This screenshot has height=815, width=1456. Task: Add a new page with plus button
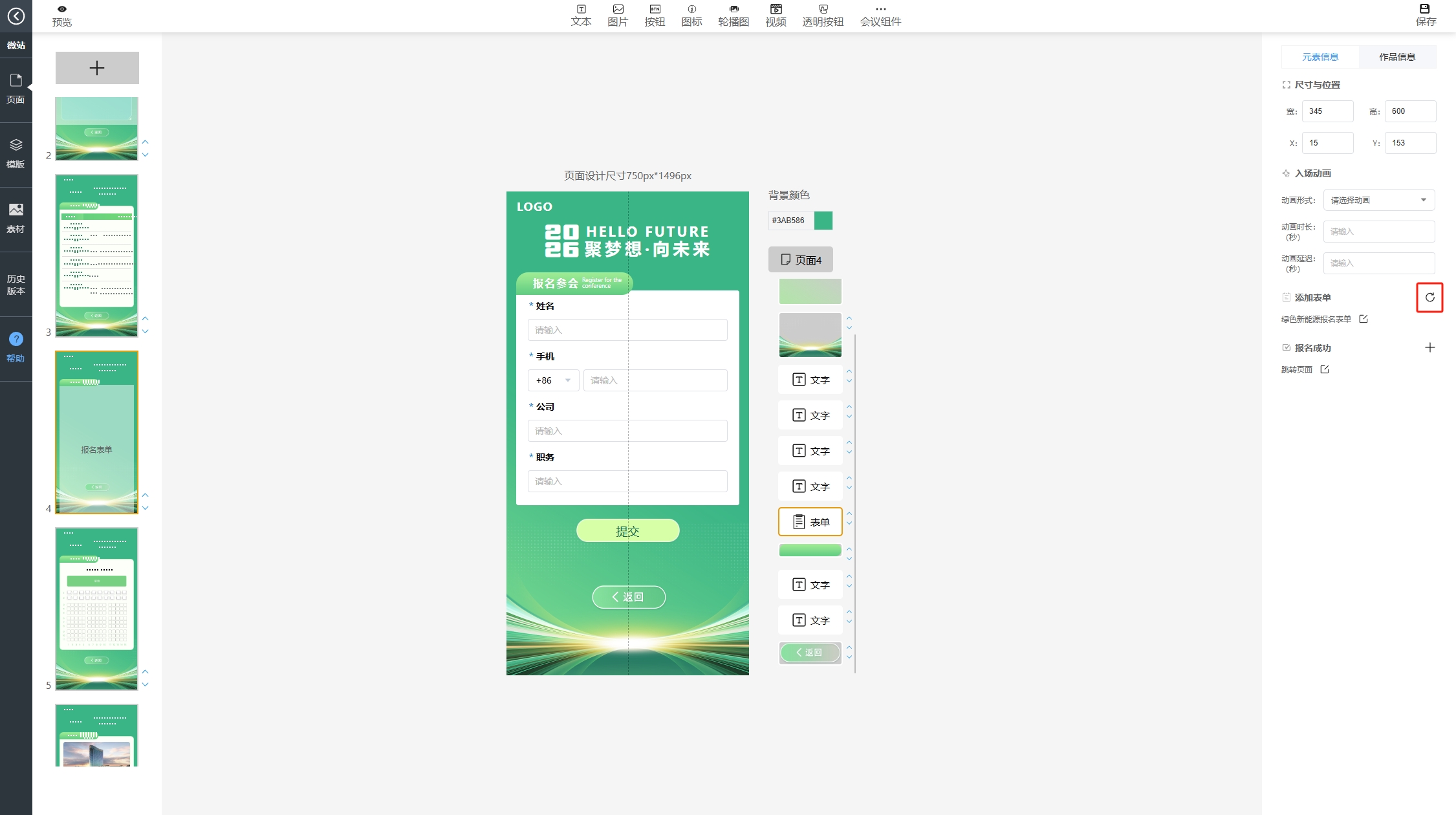click(x=97, y=68)
